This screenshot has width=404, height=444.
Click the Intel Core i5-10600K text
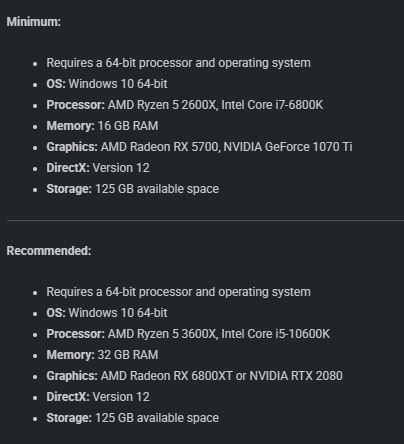pos(275,334)
